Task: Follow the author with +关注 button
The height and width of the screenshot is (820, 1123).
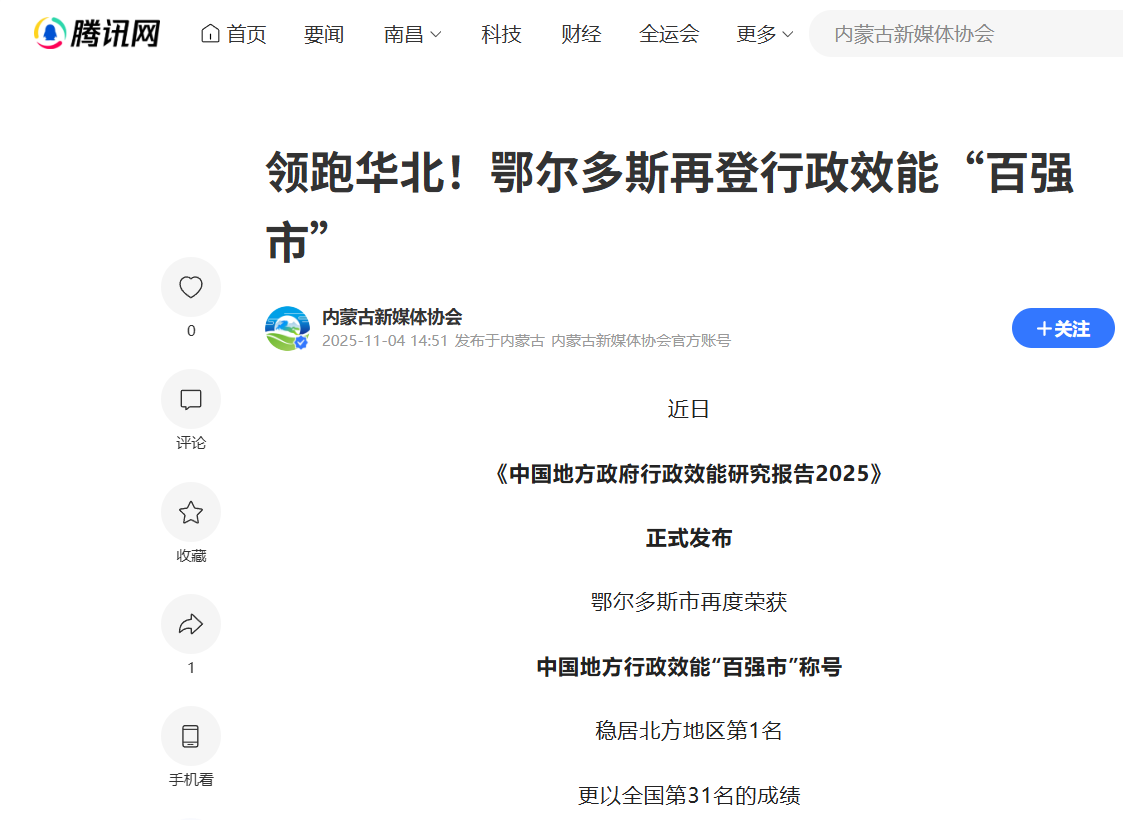Action: (1062, 328)
